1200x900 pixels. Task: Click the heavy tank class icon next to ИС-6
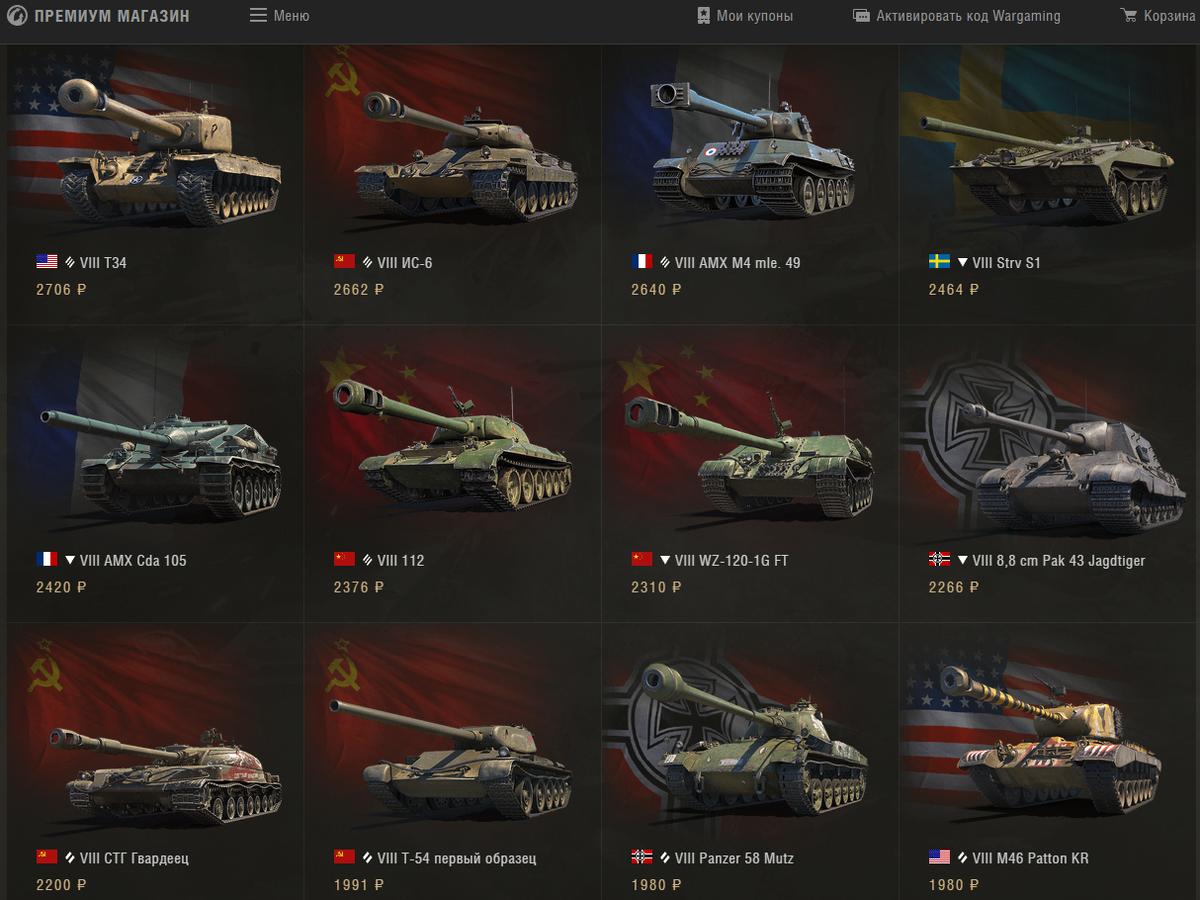(x=368, y=263)
